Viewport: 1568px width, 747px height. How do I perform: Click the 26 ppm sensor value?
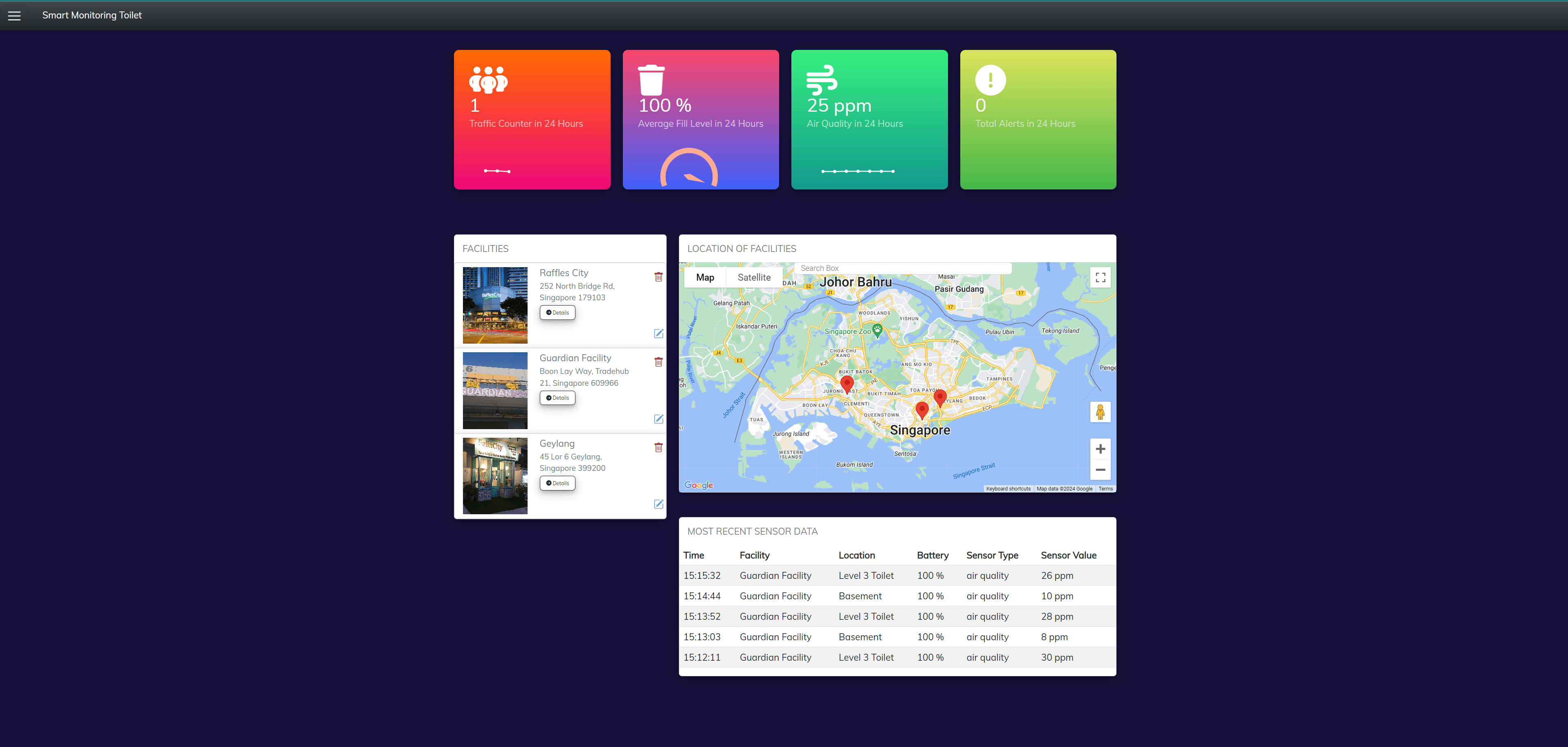(x=1057, y=576)
